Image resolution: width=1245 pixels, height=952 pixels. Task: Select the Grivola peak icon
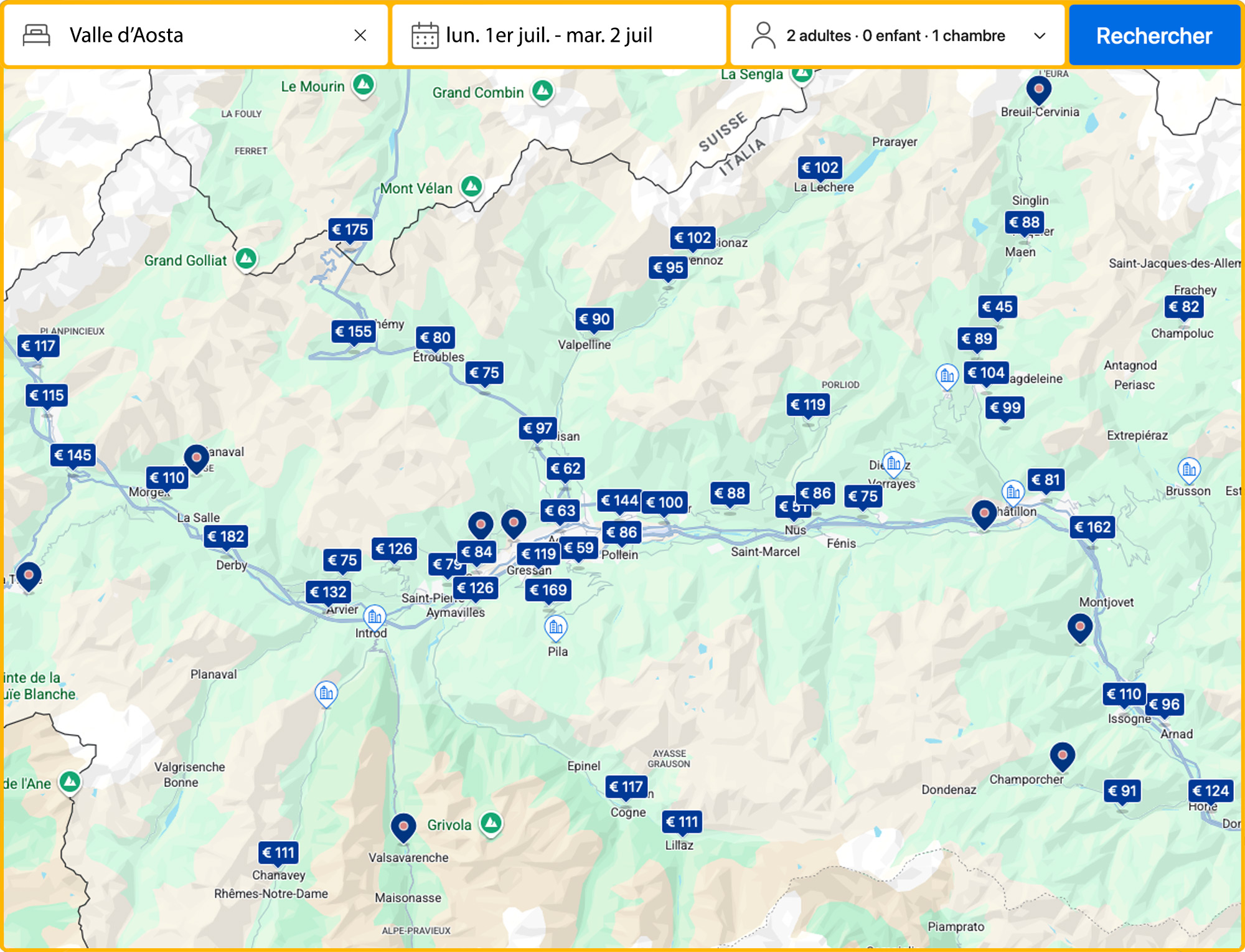click(491, 824)
